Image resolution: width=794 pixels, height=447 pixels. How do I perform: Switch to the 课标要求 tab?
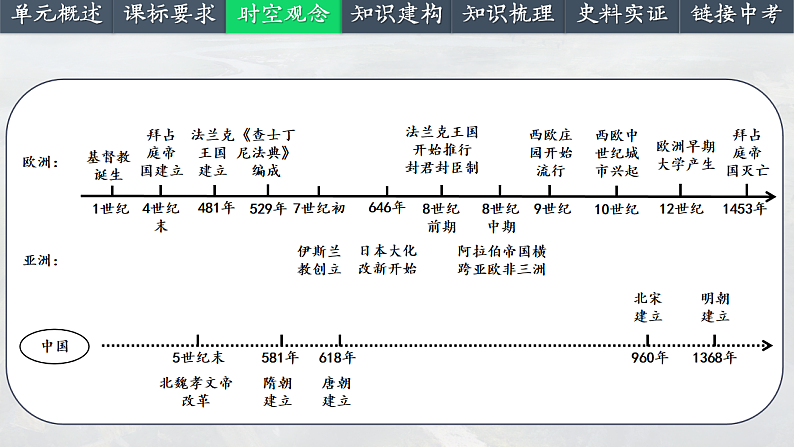click(169, 16)
